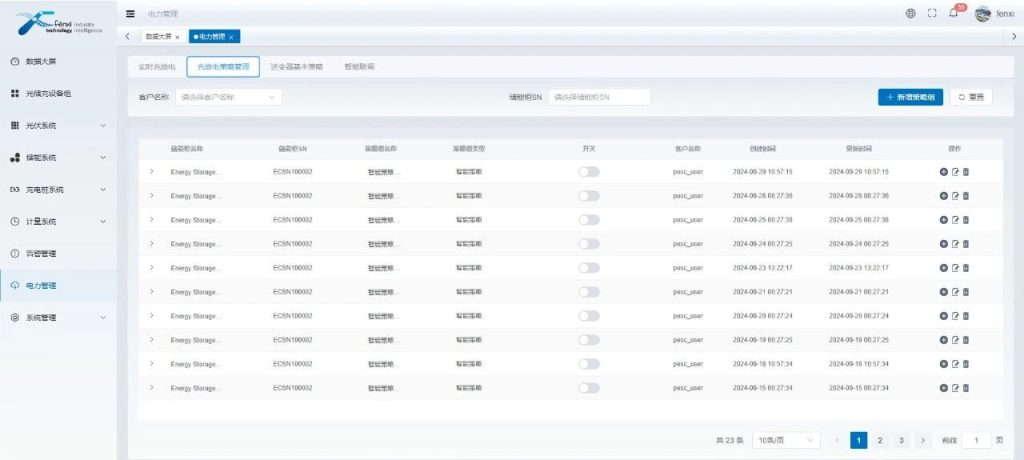The height and width of the screenshot is (460, 1024).
Task: Click the 新增策略组 button
Action: [910, 97]
